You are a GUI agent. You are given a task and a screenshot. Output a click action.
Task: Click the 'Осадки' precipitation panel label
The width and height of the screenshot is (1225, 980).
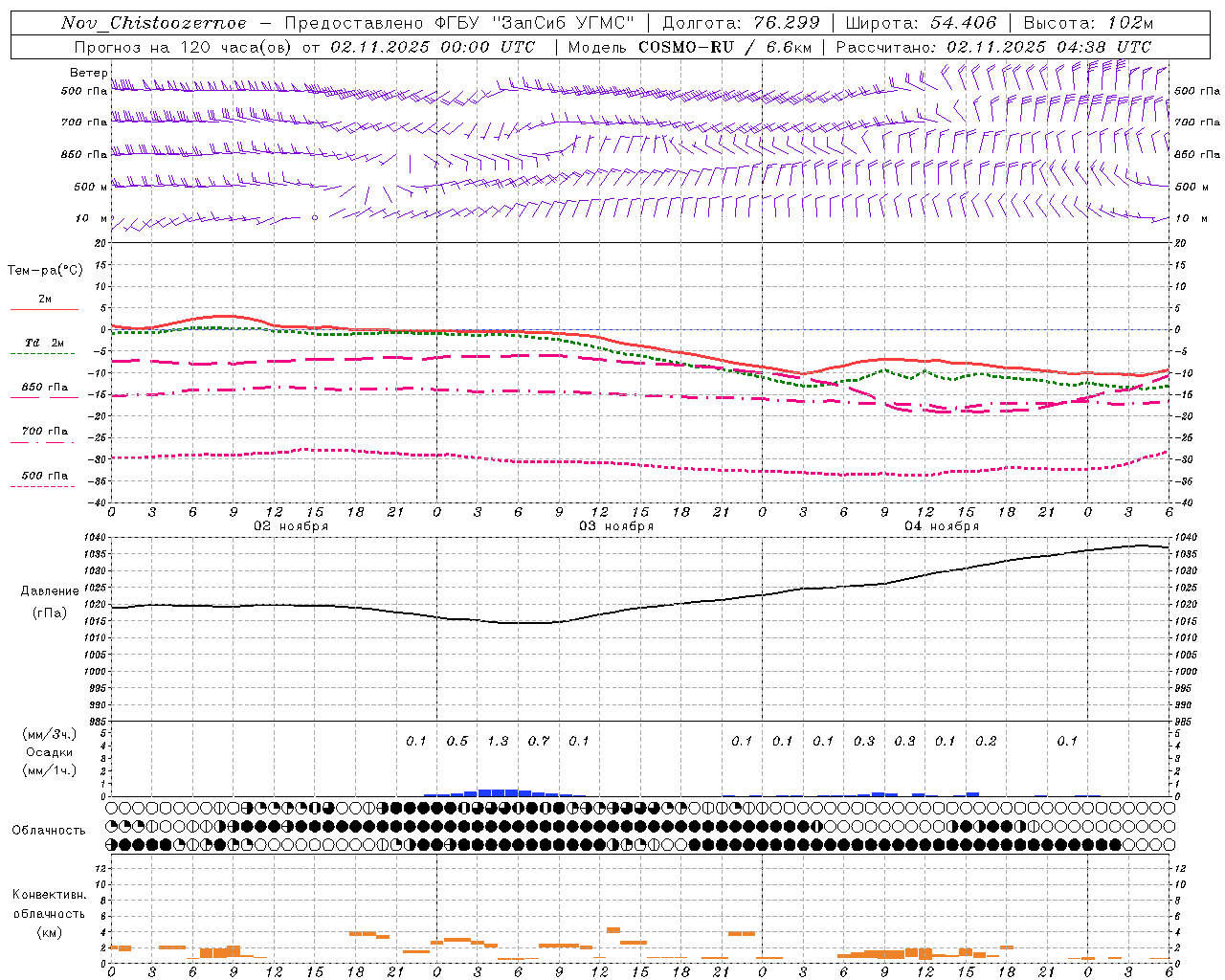pyautogui.click(x=50, y=752)
